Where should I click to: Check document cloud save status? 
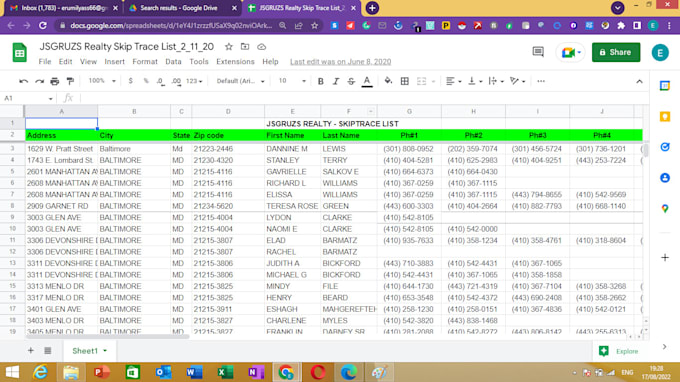[262, 46]
